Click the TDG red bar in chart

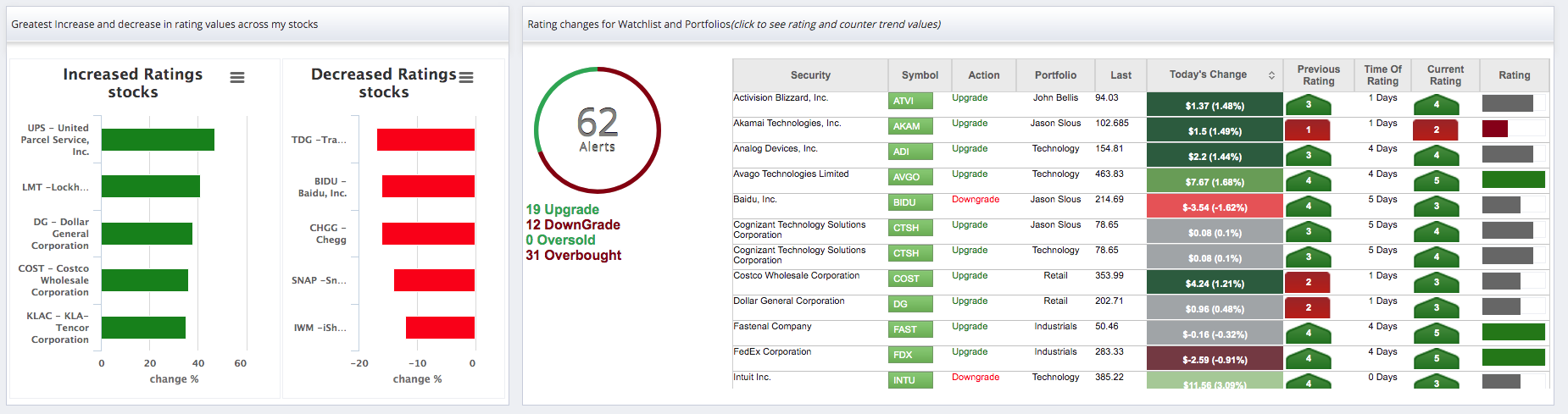[425, 140]
